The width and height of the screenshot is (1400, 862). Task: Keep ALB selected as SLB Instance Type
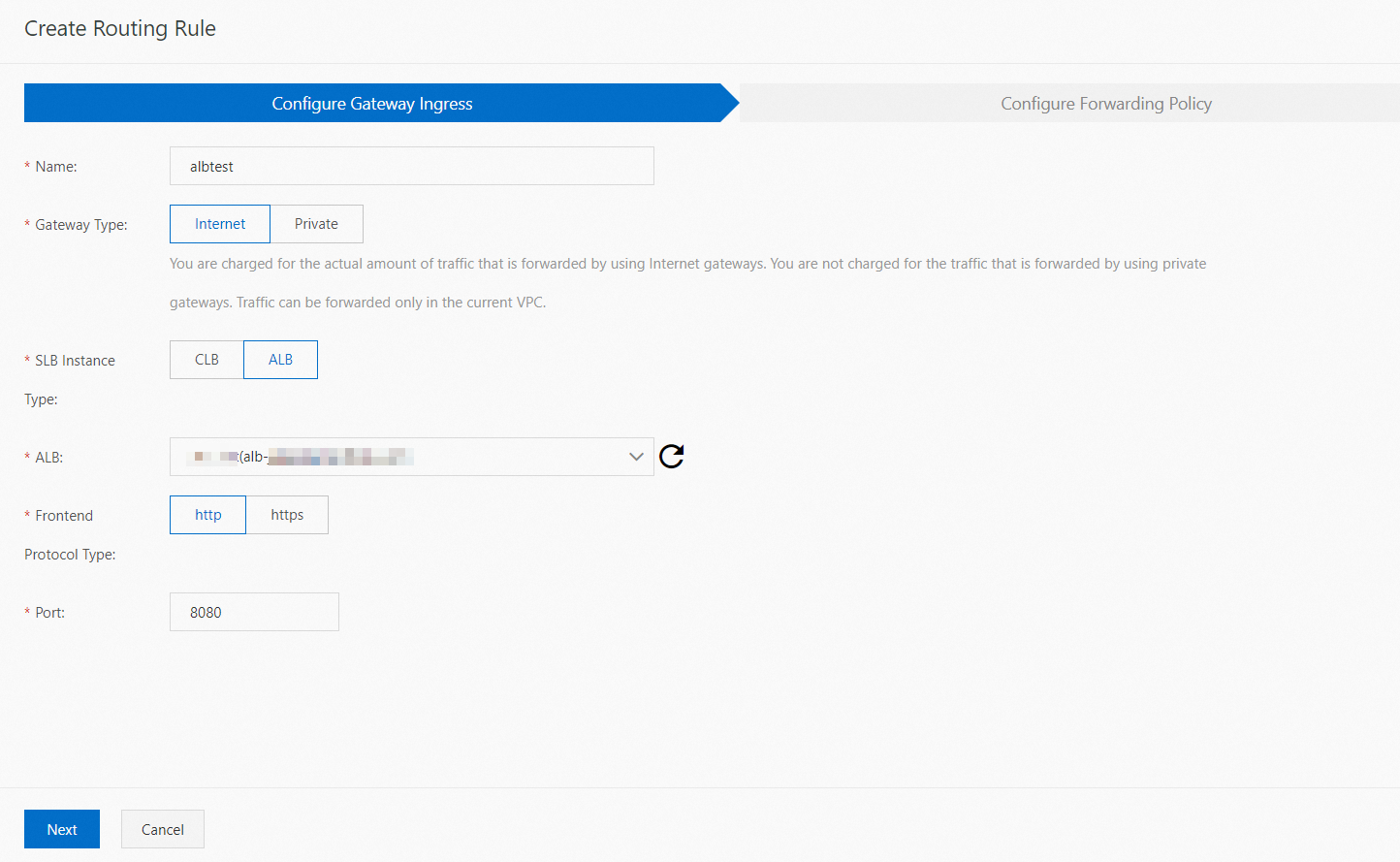pyautogui.click(x=280, y=359)
